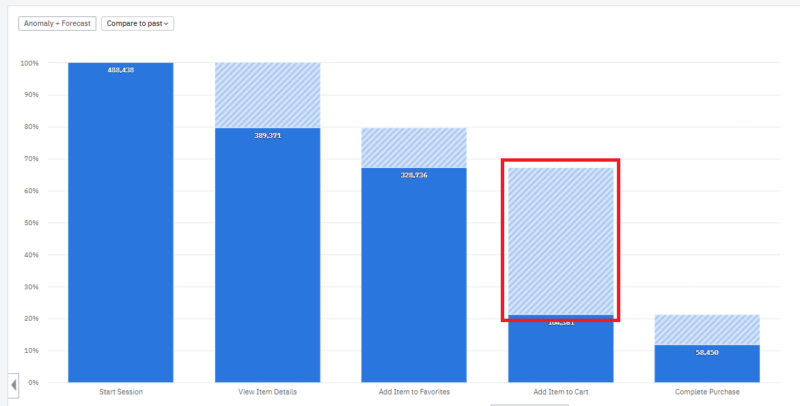Collapse the left panel with arrow icon

click(x=14, y=385)
